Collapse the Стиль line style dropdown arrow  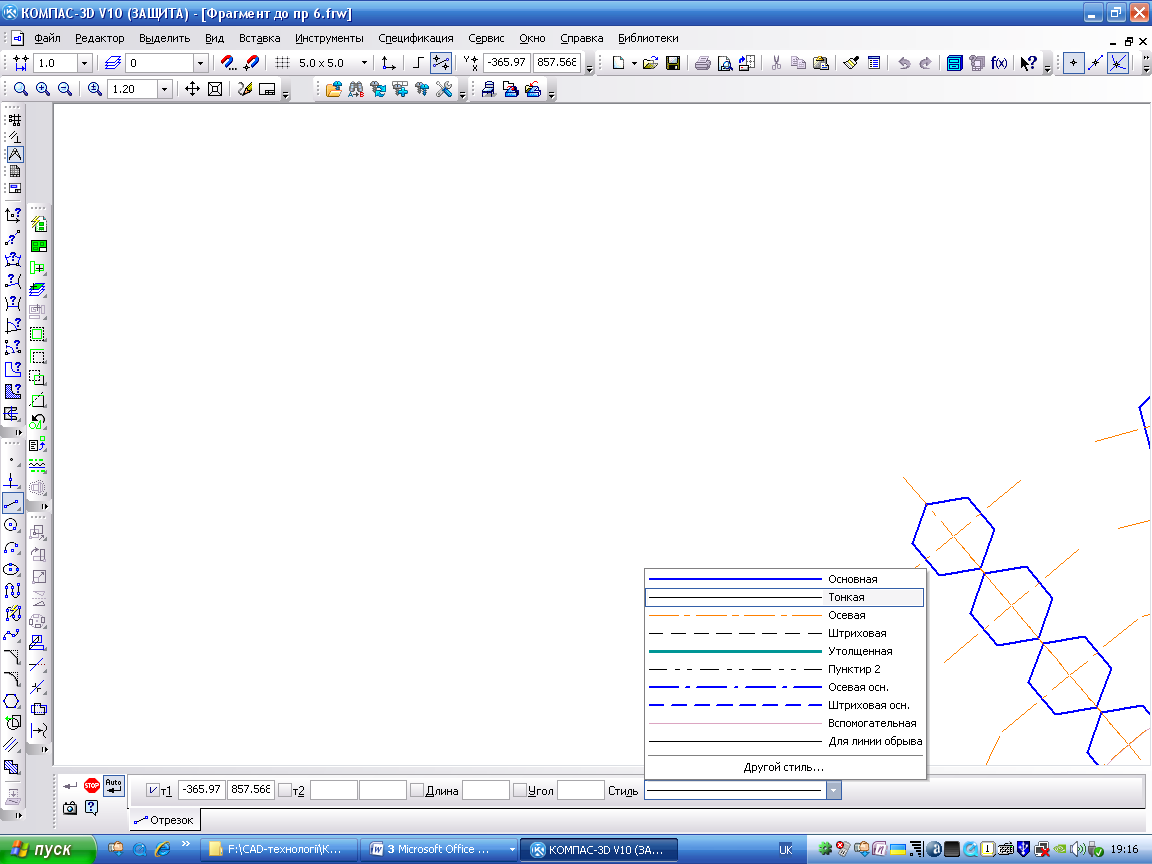pyautogui.click(x=833, y=791)
